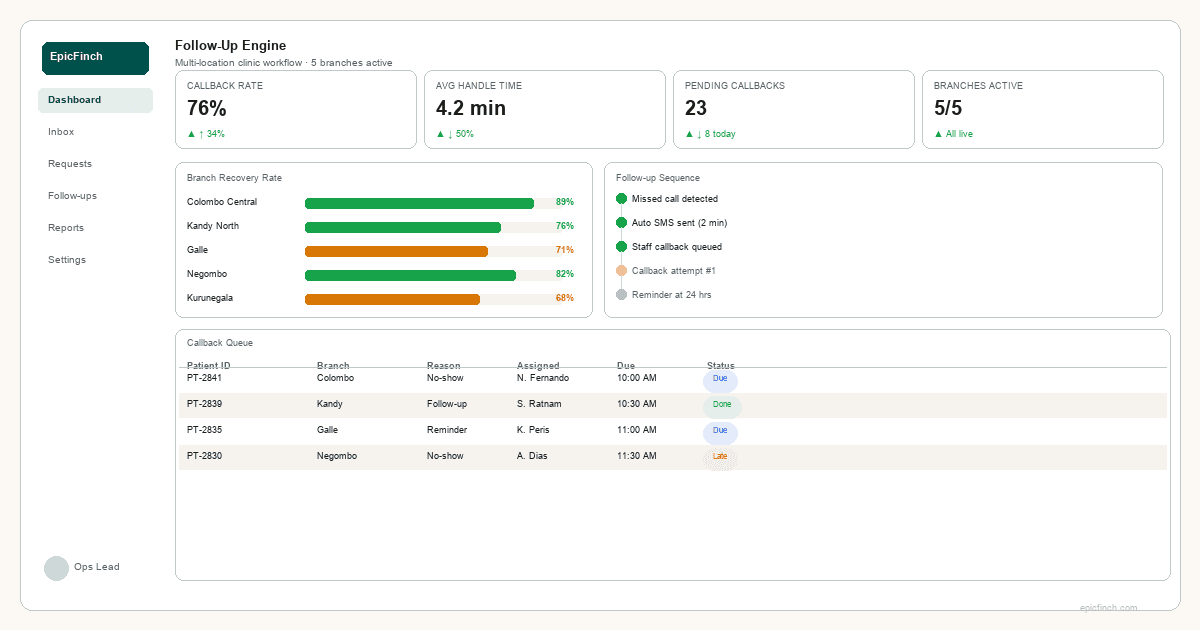The image size is (1200, 630).
Task: Toggle the Done status badge for PT-2839
Action: coord(720,405)
